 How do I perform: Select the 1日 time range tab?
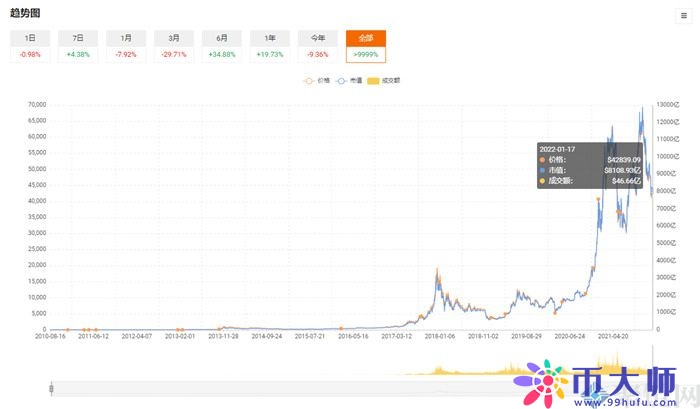pyautogui.click(x=29, y=46)
